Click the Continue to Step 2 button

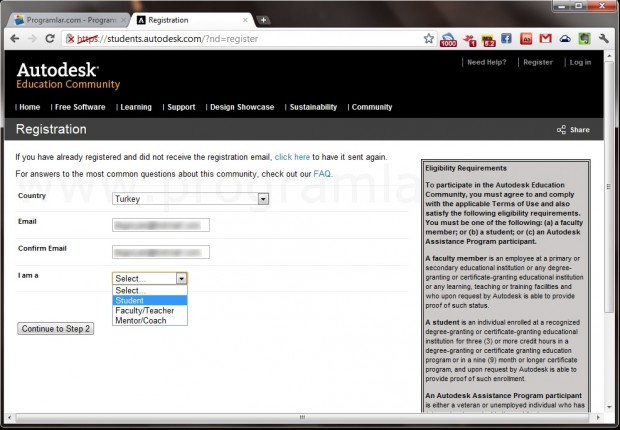click(56, 329)
